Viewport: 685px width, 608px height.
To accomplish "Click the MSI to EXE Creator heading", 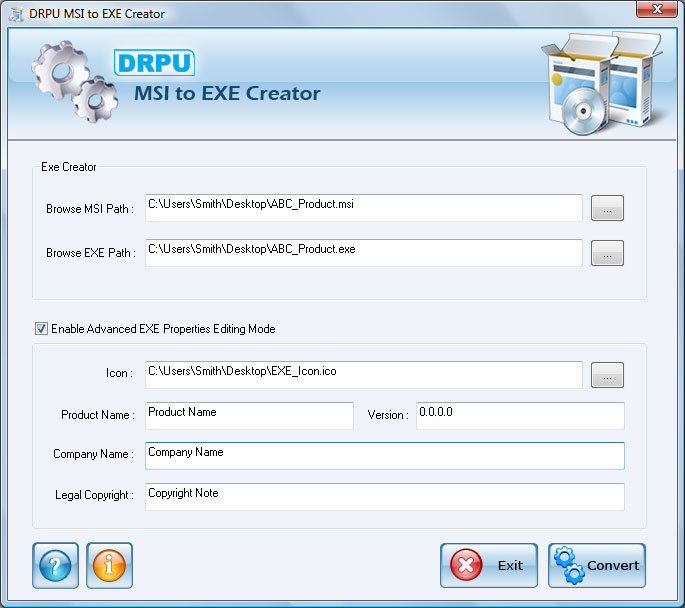I will [227, 93].
